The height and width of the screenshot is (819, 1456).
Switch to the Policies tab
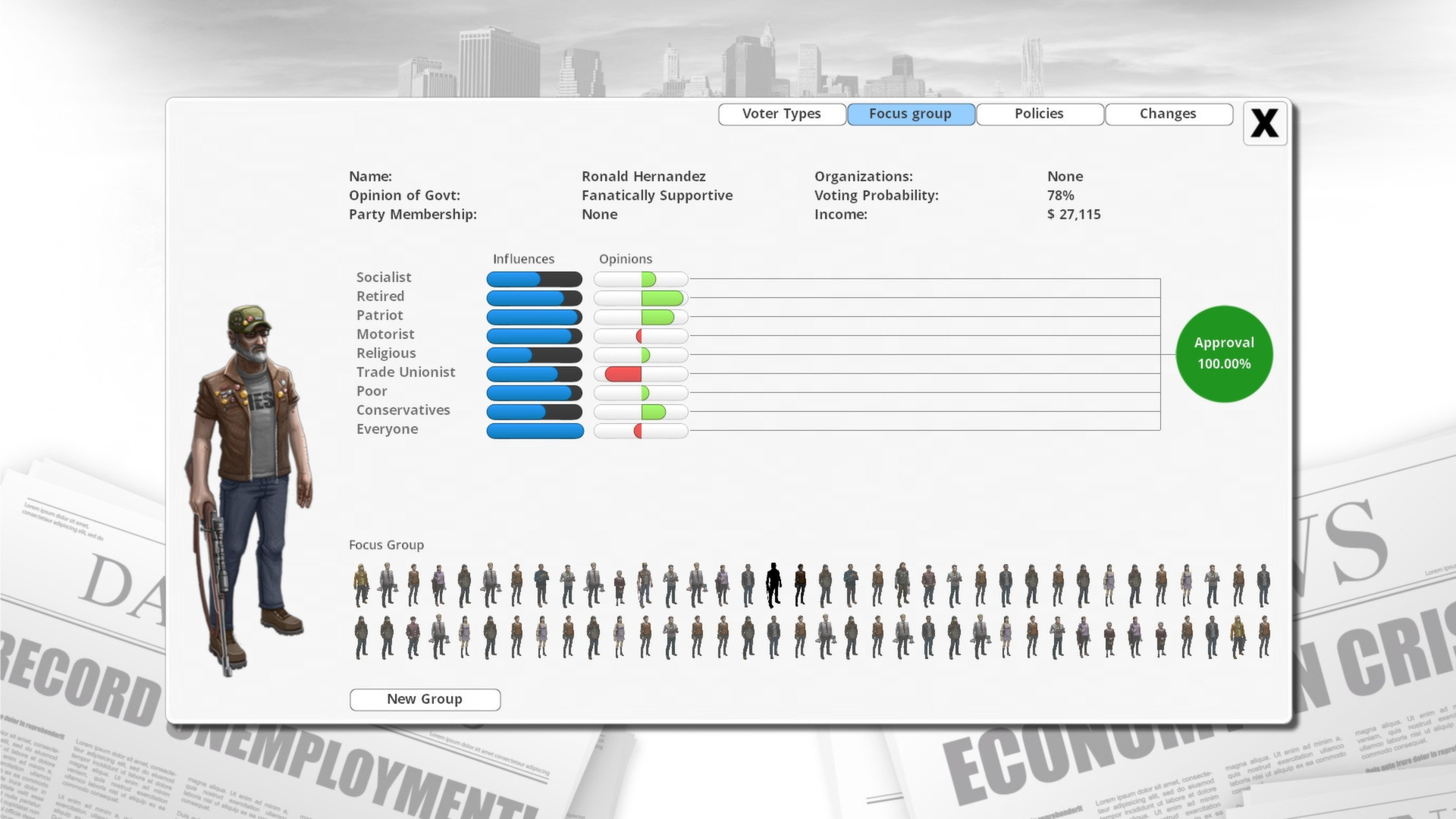1040,113
